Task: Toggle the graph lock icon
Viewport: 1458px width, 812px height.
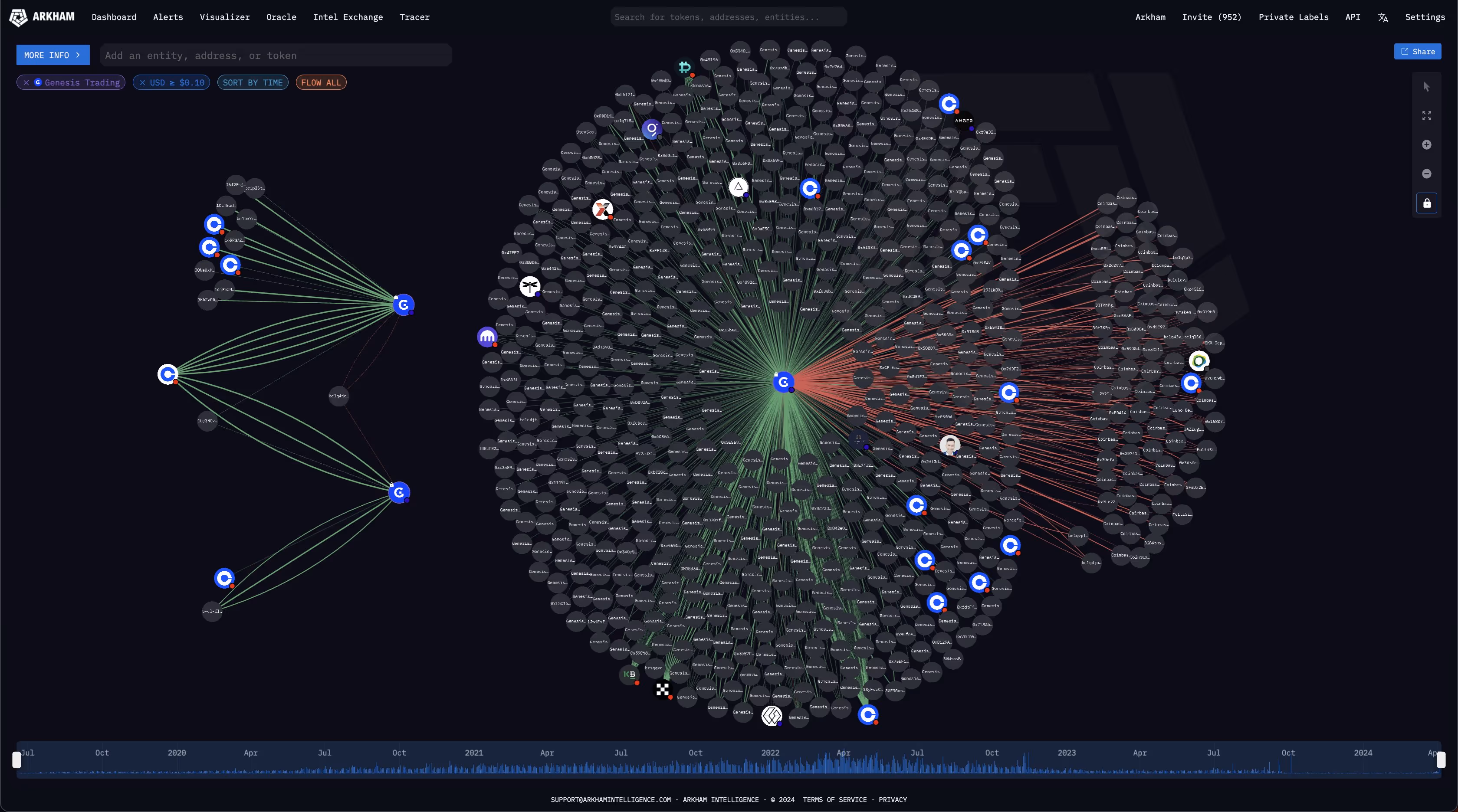Action: point(1426,203)
